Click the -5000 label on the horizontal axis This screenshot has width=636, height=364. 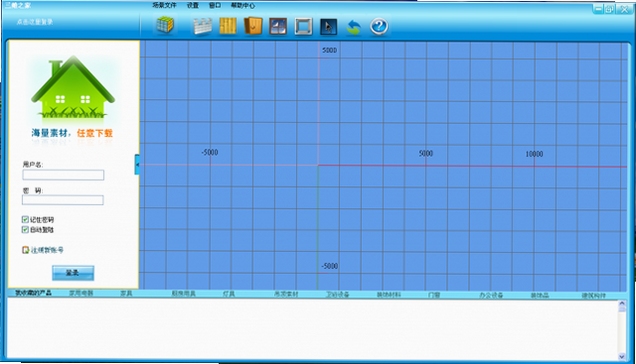tap(210, 152)
